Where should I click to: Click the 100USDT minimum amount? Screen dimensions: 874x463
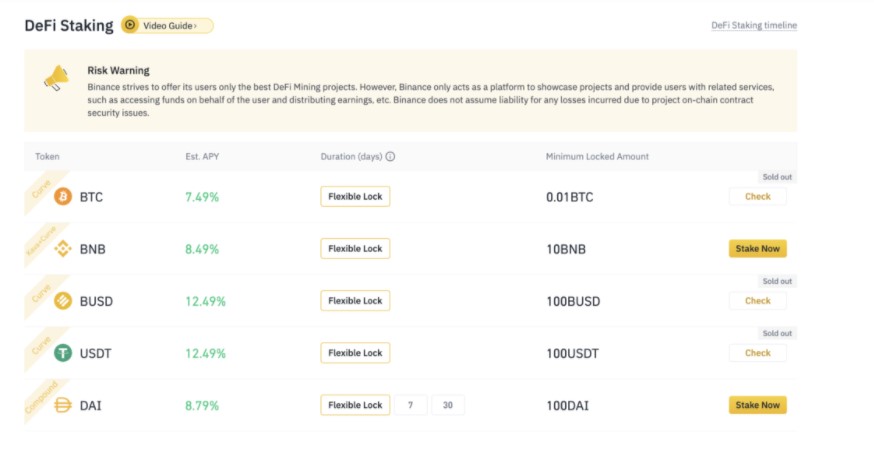(572, 354)
